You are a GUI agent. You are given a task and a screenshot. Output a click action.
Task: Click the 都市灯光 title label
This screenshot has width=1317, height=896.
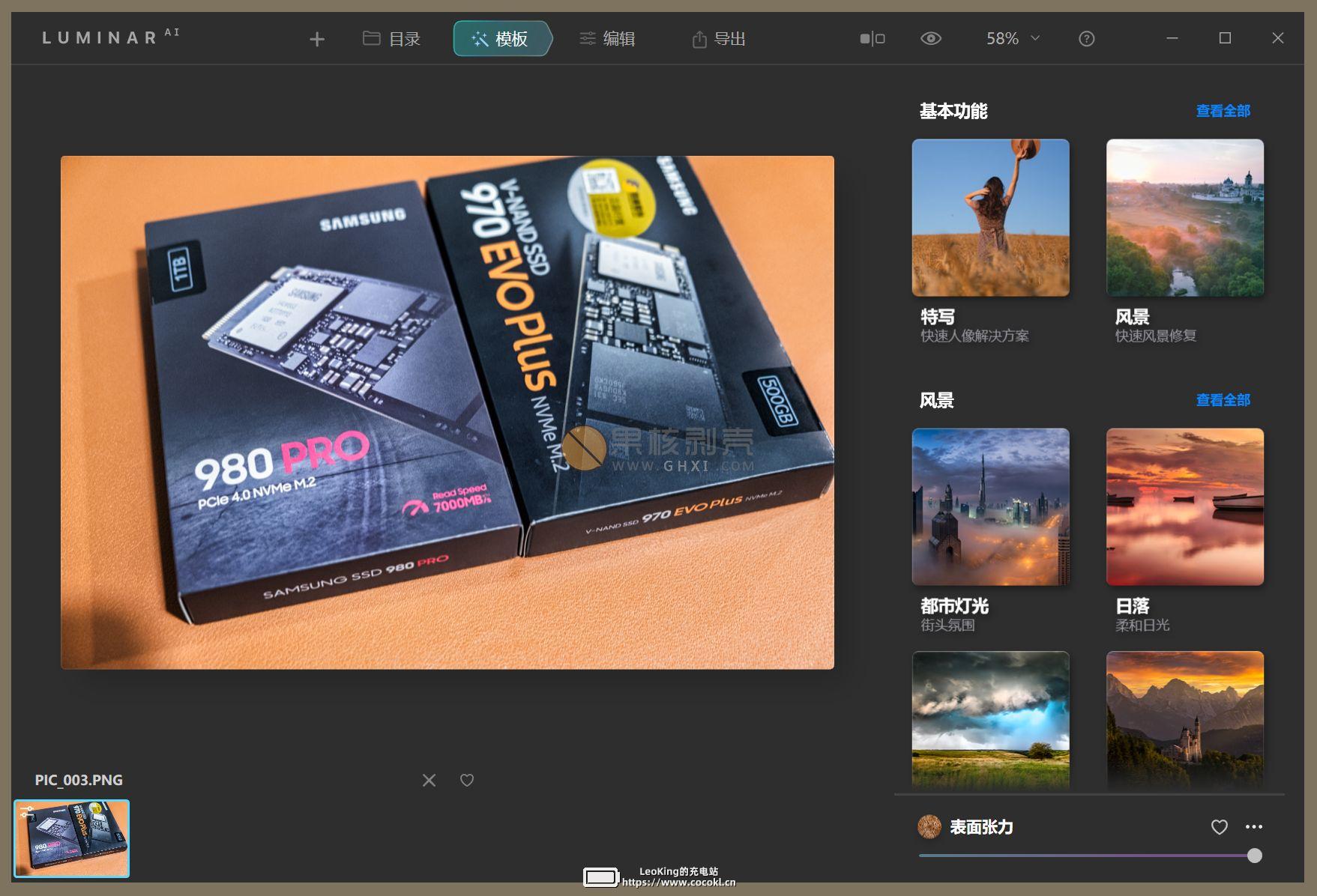point(955,606)
